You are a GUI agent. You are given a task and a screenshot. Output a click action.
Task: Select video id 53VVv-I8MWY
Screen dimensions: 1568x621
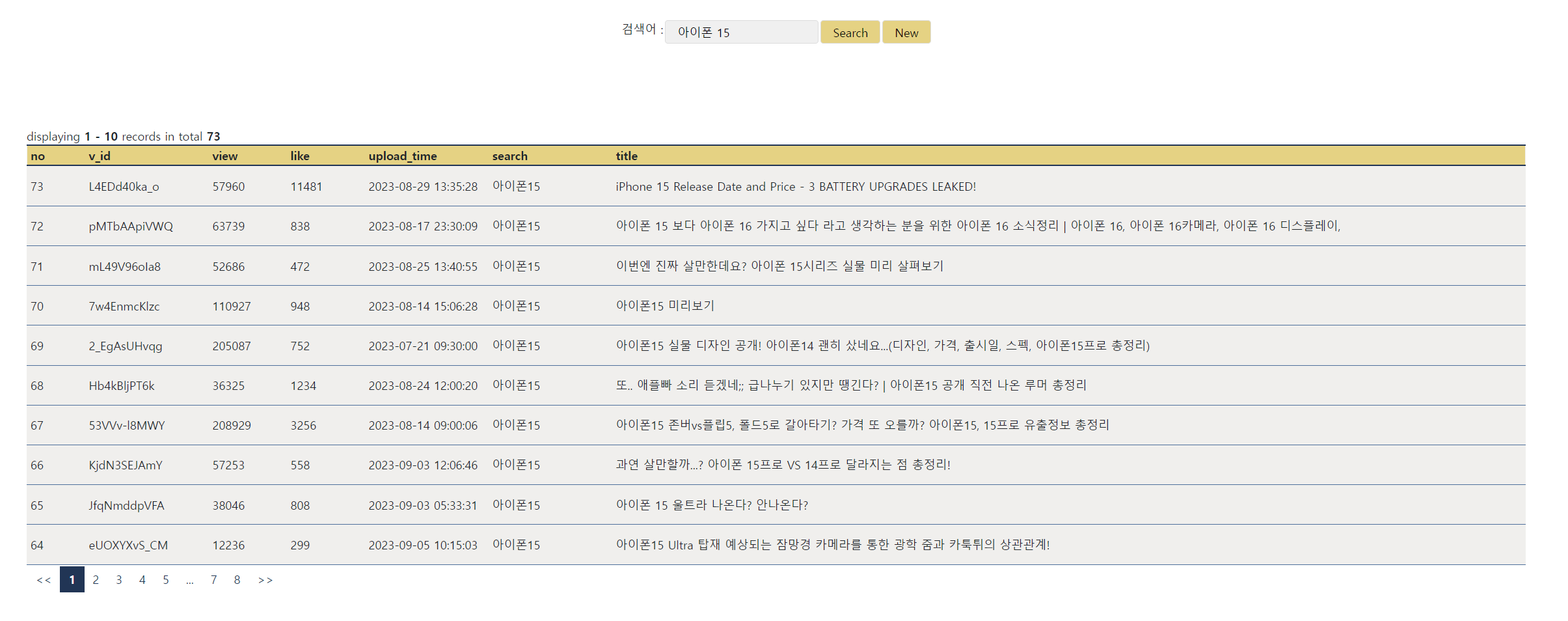(127, 426)
